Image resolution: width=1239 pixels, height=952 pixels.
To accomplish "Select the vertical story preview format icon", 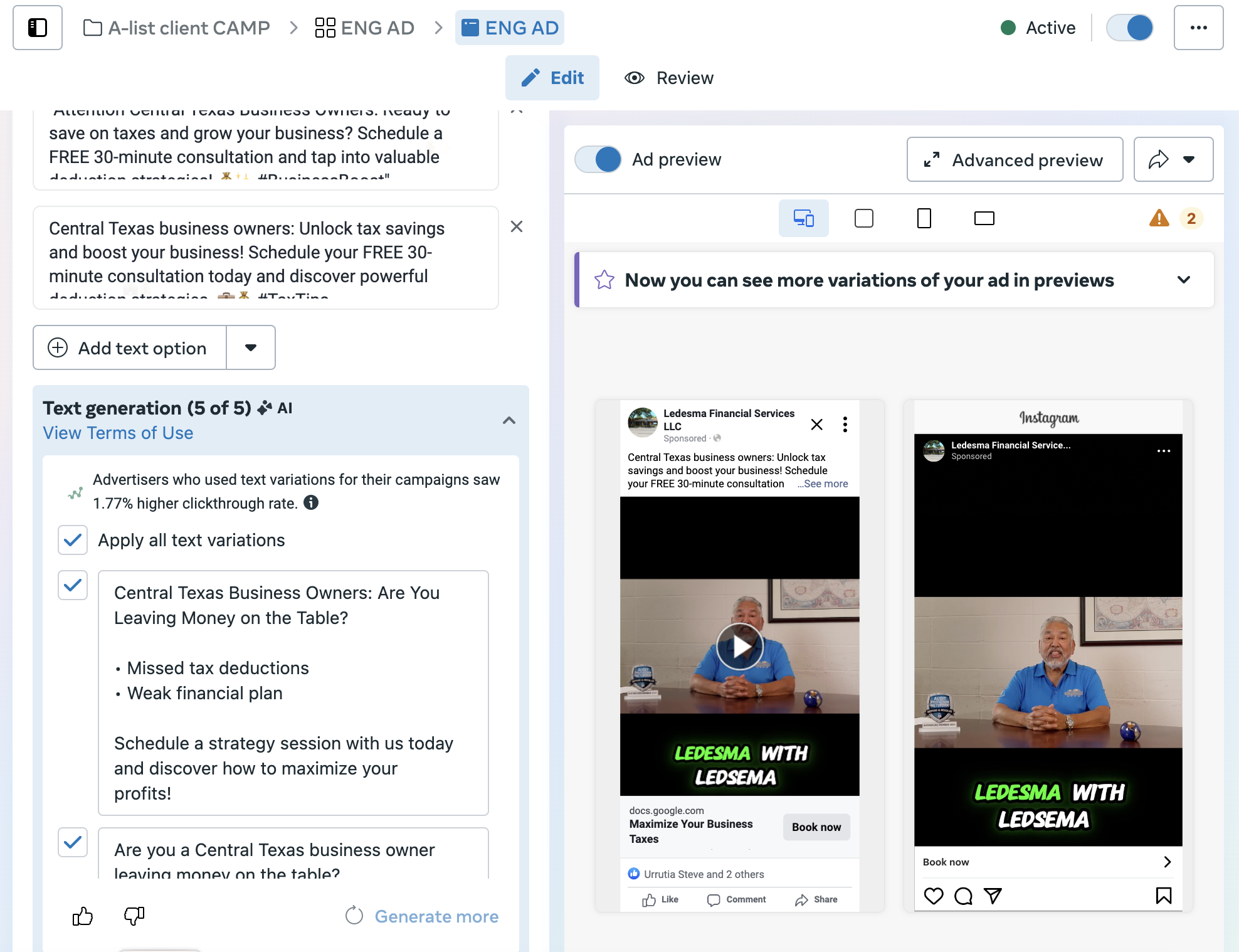I will coord(924,218).
